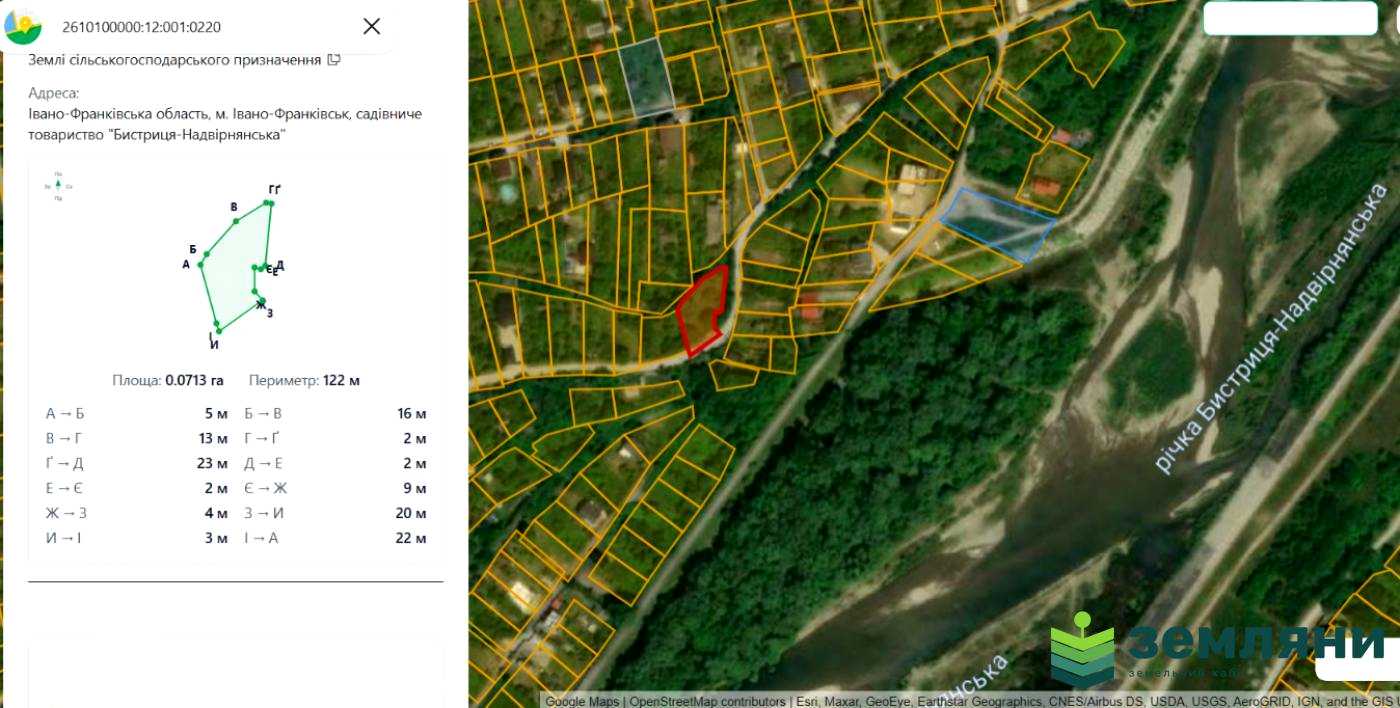This screenshot has width=1400, height=708.
Task: Click the Ґ → Д segment row
Action: (137, 463)
